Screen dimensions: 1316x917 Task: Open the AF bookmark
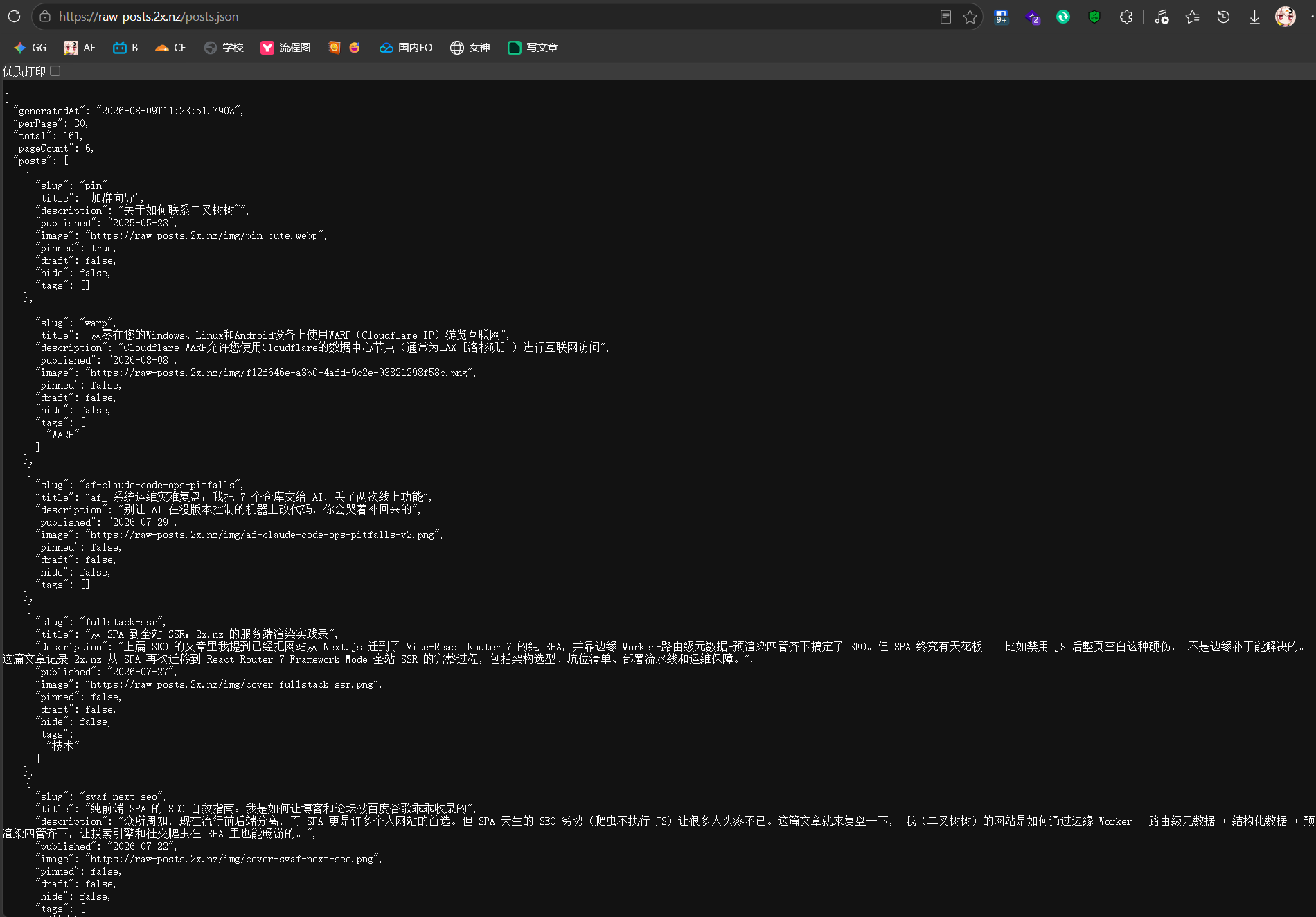(80, 47)
